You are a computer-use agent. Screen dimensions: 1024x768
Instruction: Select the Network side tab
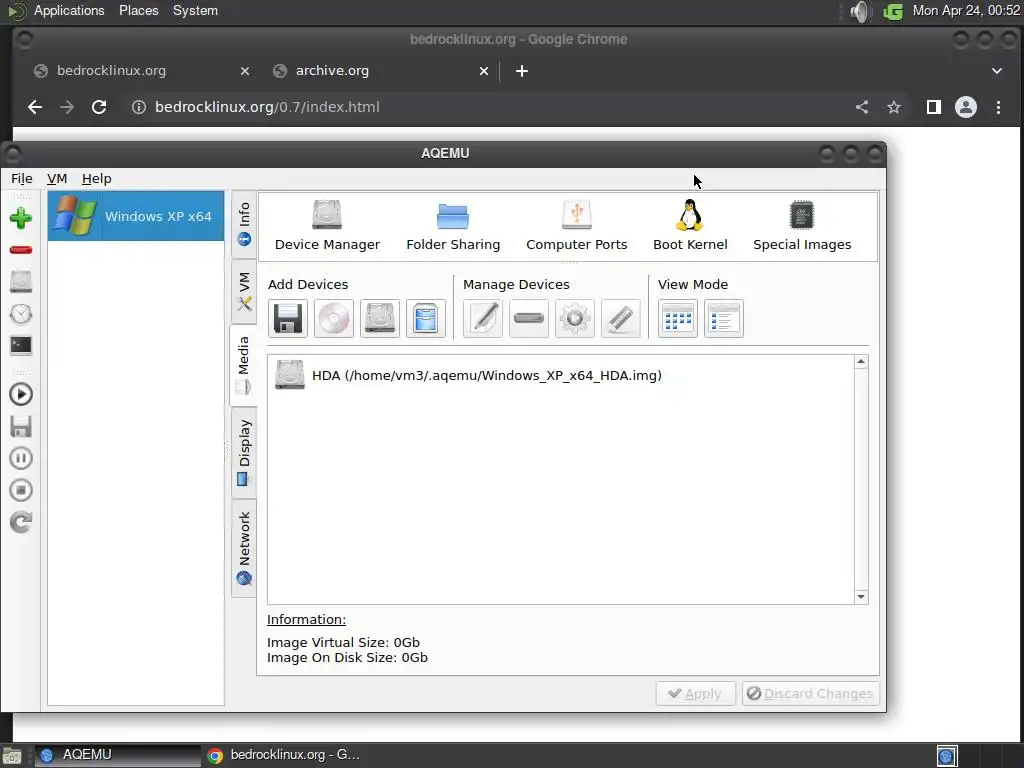point(244,548)
